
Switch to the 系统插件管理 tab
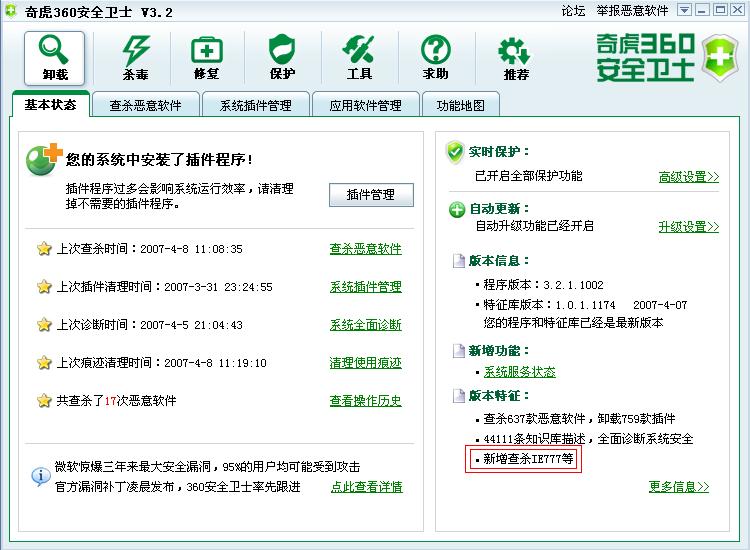coord(255,105)
